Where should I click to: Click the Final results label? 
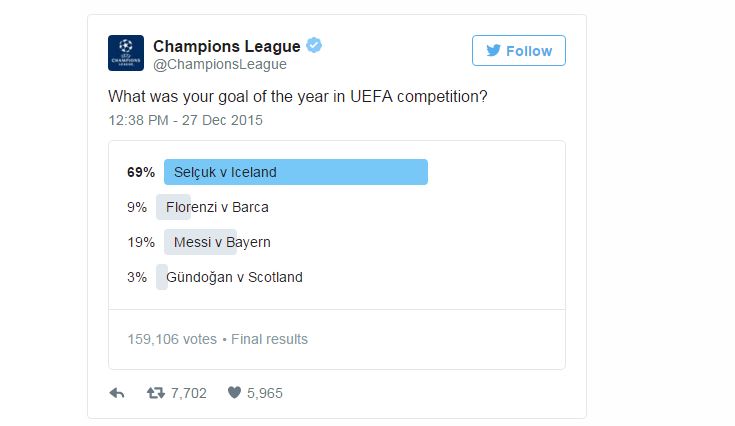click(270, 339)
